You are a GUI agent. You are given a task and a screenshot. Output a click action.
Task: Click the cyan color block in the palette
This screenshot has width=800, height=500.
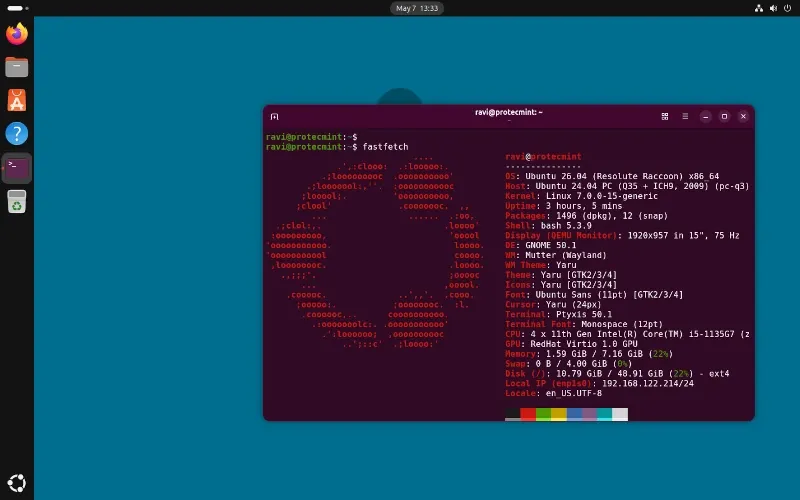pyautogui.click(x=605, y=414)
